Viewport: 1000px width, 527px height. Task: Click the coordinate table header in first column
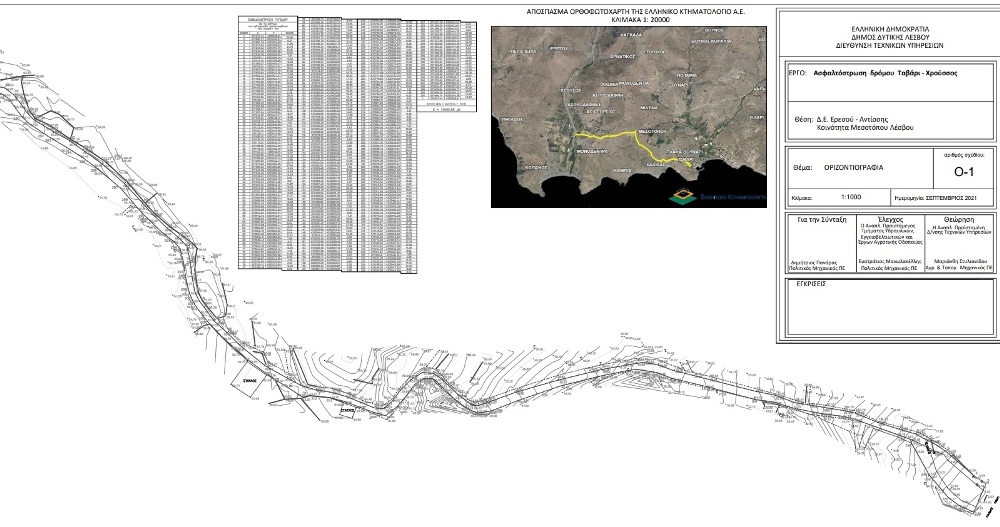(x=265, y=21)
